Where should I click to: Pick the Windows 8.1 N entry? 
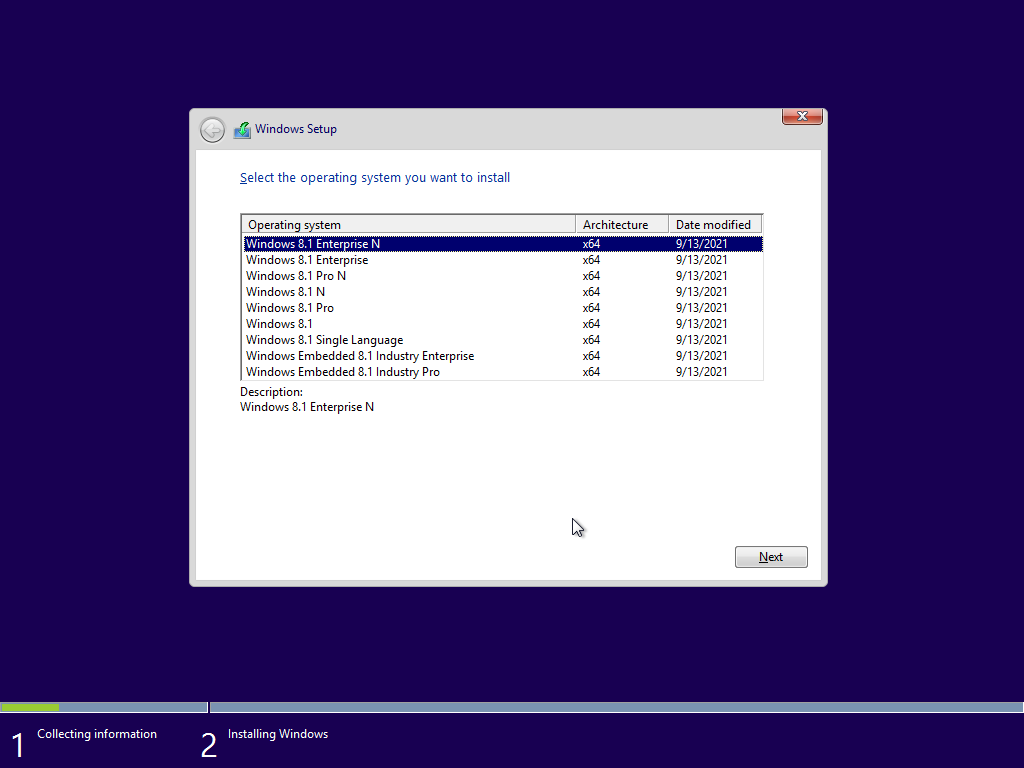tap(502, 292)
